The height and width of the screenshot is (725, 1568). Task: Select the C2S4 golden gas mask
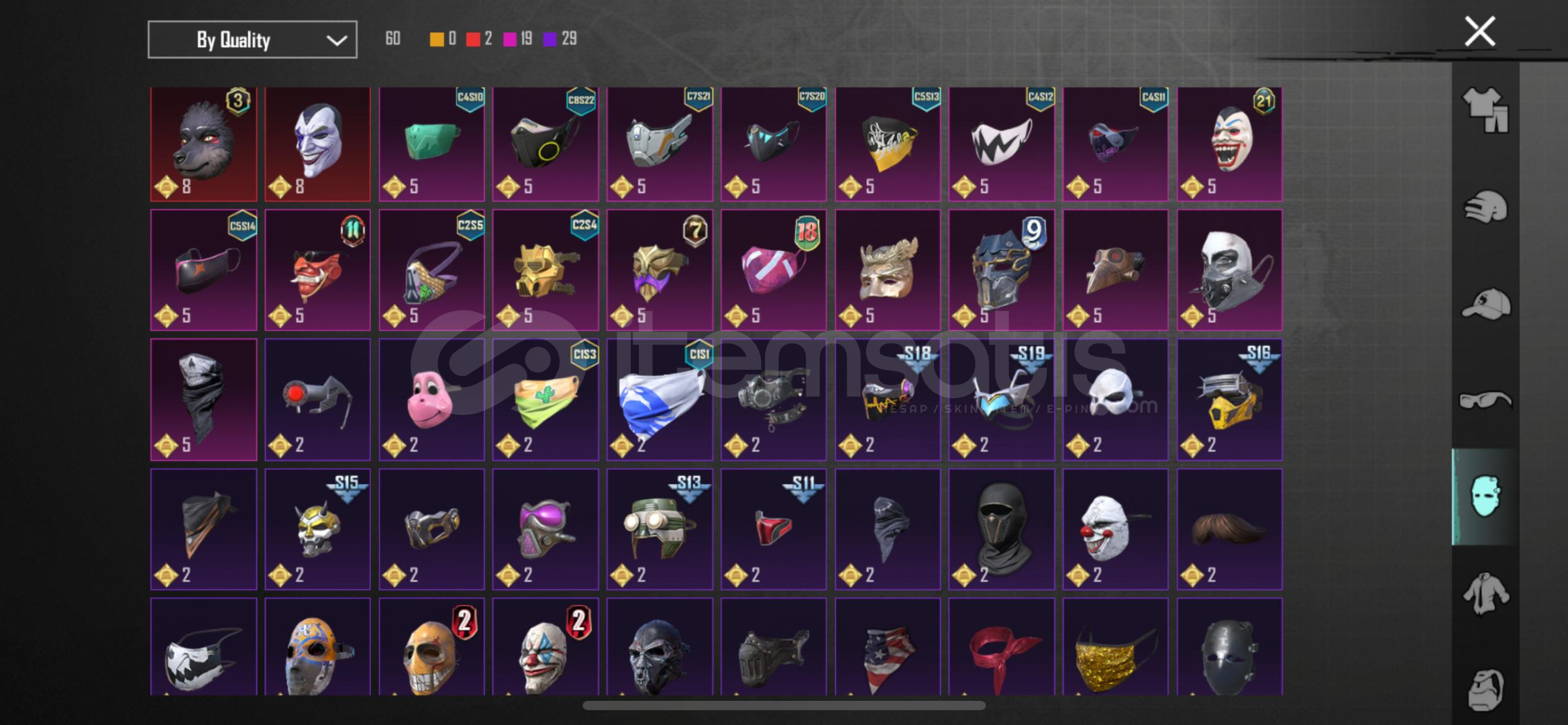[545, 270]
